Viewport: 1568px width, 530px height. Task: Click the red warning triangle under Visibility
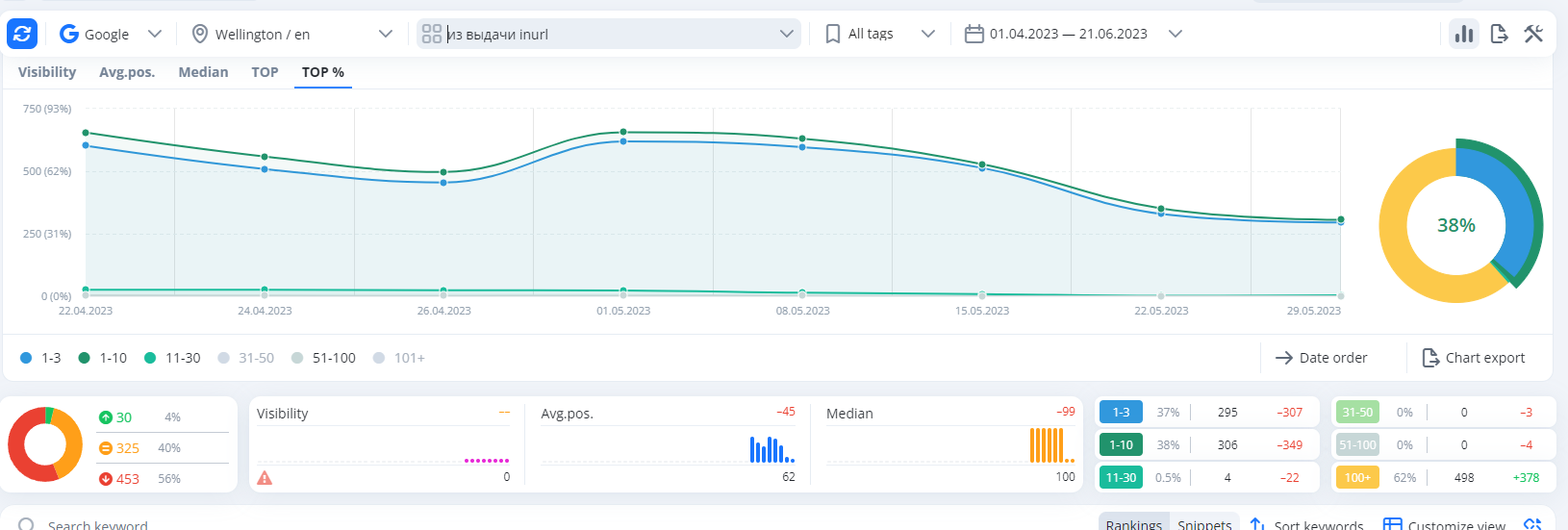coord(265,478)
